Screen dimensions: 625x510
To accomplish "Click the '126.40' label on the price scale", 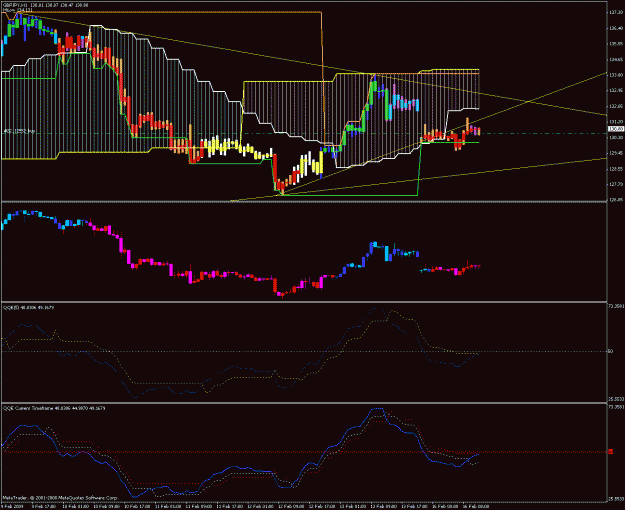I will tap(616, 28).
